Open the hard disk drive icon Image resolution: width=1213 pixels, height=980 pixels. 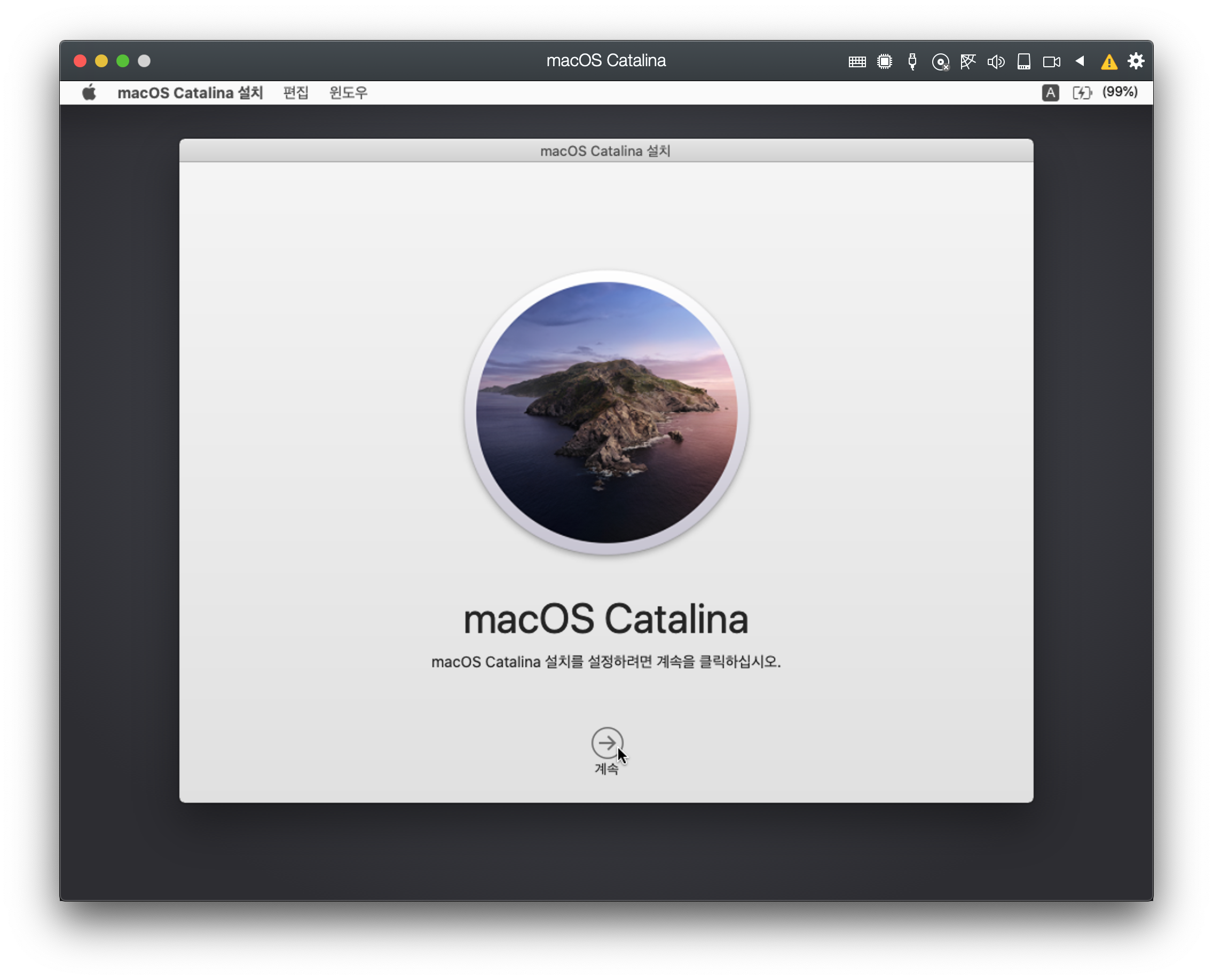pyautogui.click(x=1024, y=61)
